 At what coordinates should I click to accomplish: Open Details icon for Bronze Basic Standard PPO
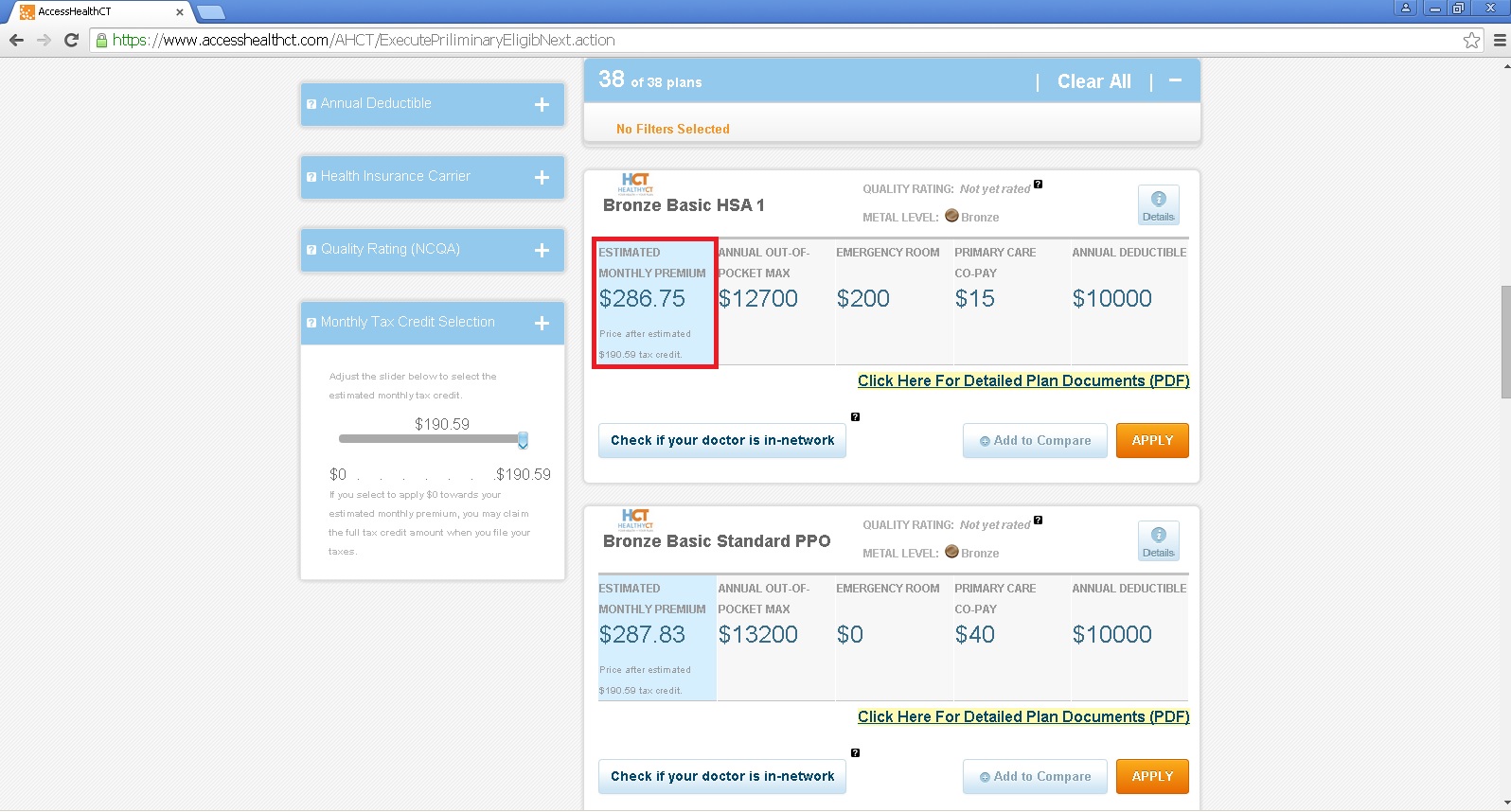click(1158, 540)
